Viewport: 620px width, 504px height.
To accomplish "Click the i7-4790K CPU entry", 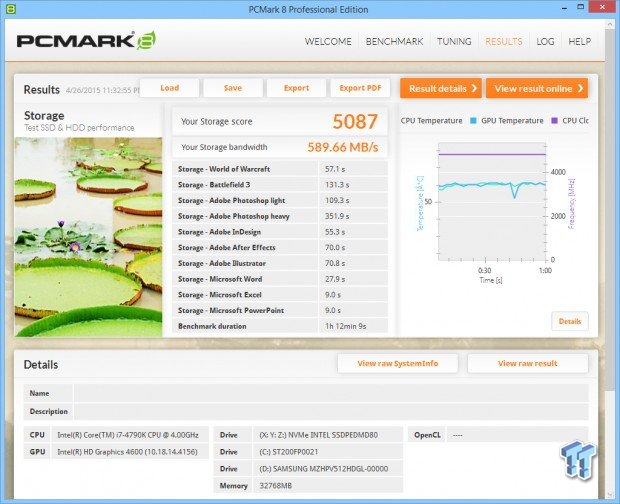I will tap(128, 435).
